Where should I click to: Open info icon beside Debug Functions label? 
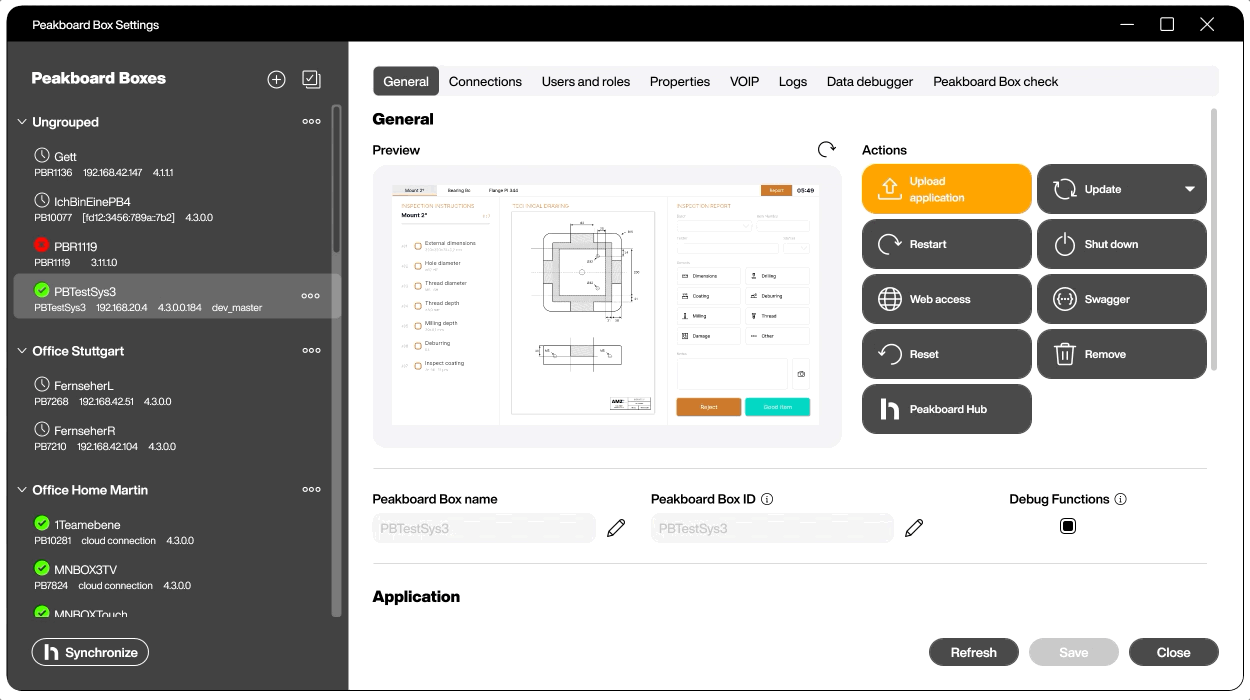point(1120,499)
